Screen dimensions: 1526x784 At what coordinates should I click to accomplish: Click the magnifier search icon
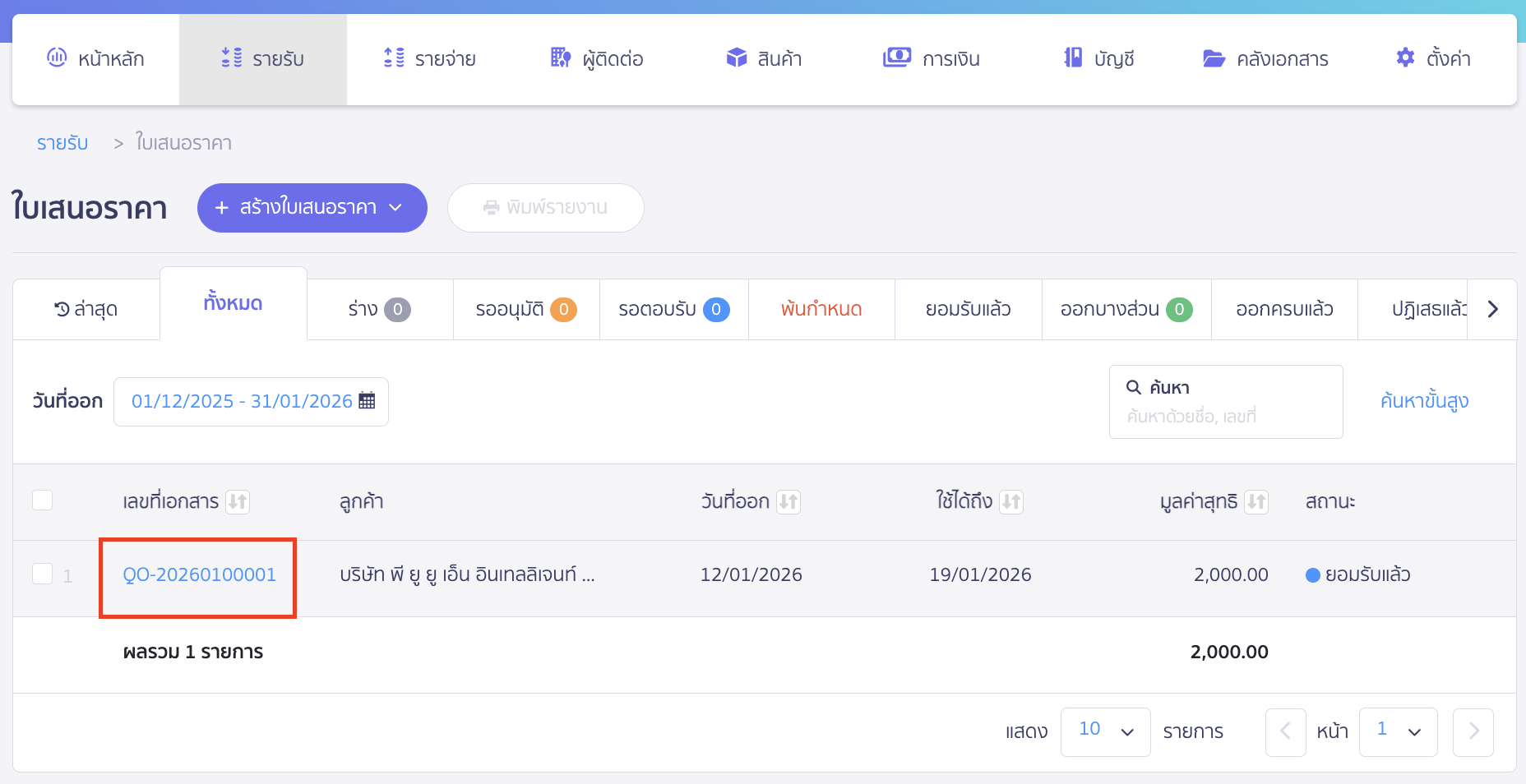[x=1133, y=387]
